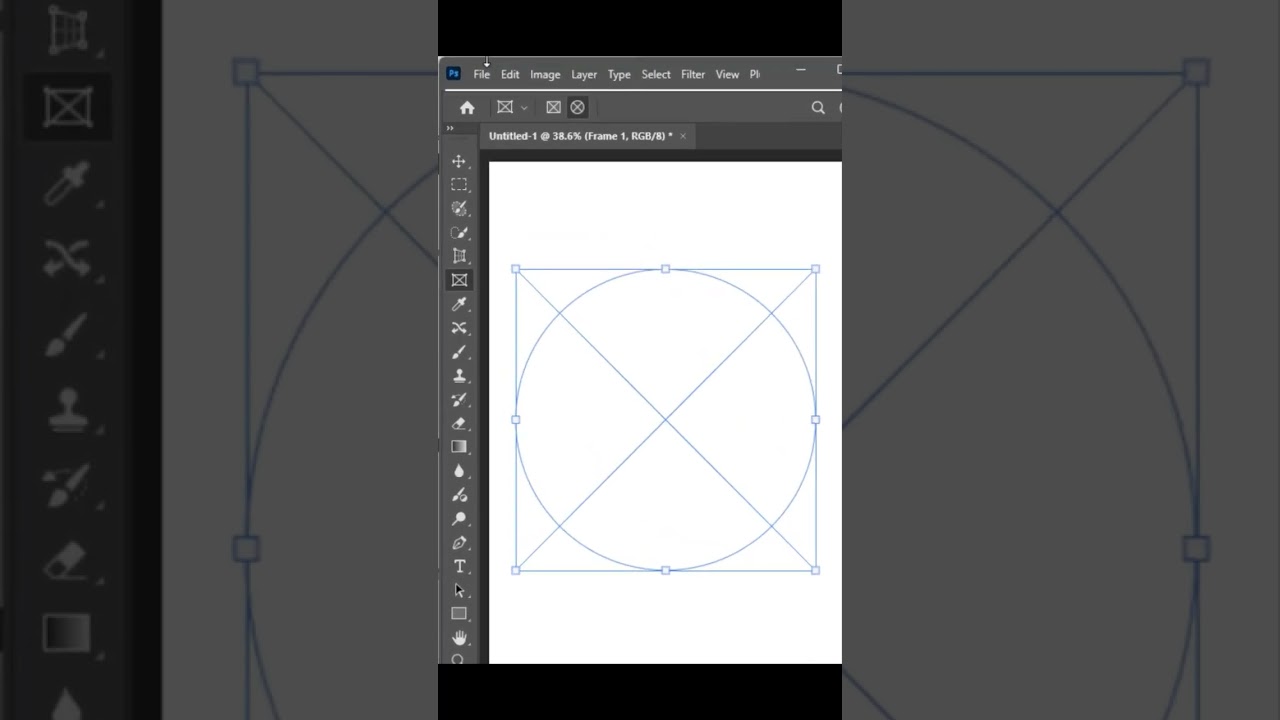Select the Perspective Crop tool

click(x=459, y=256)
